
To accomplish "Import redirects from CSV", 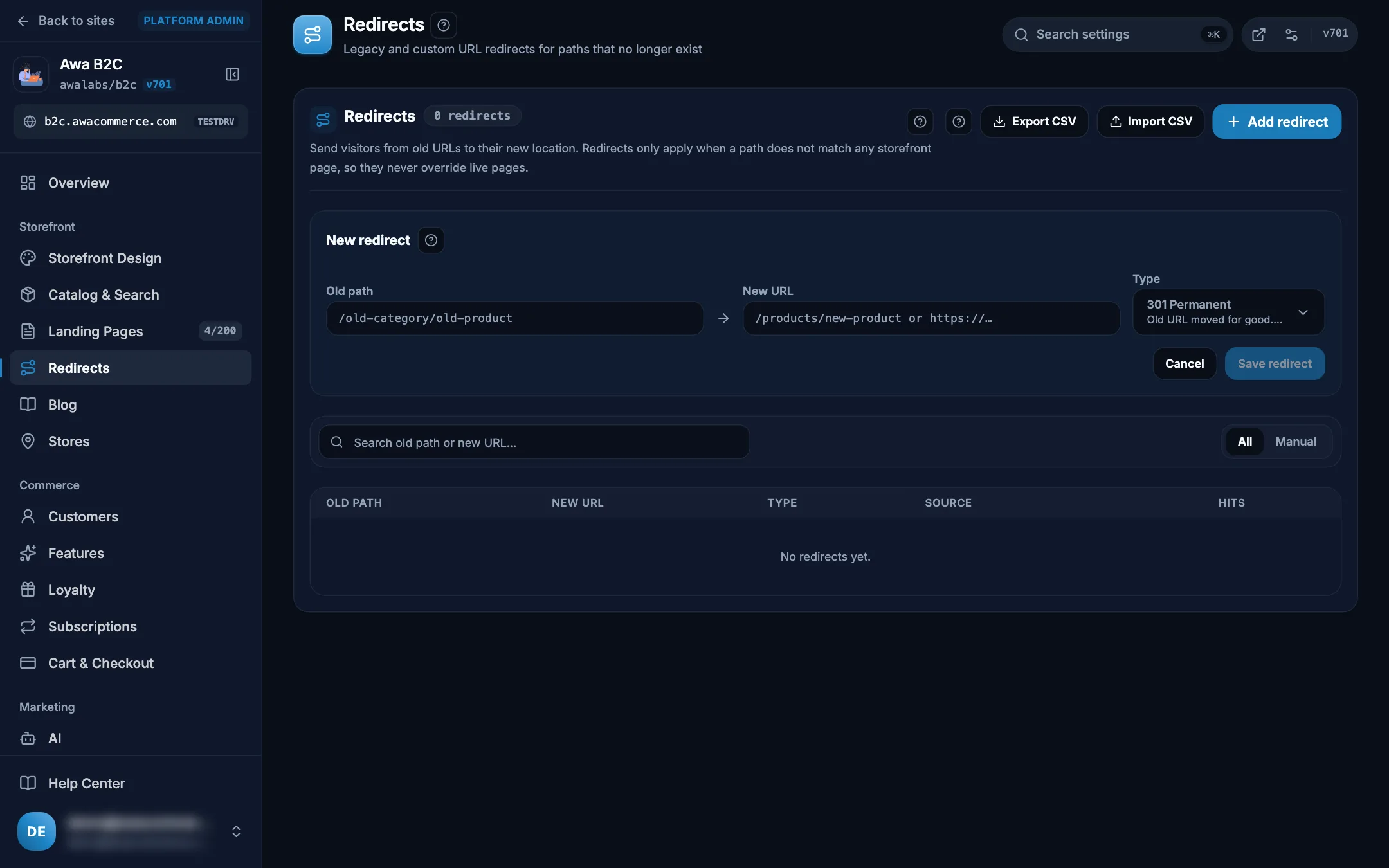I will (1150, 122).
